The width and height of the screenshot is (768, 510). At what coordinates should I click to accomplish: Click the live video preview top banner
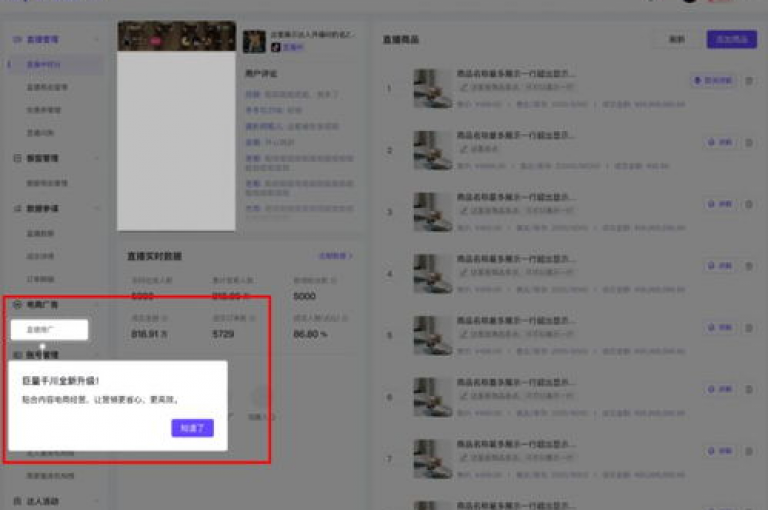(x=177, y=36)
